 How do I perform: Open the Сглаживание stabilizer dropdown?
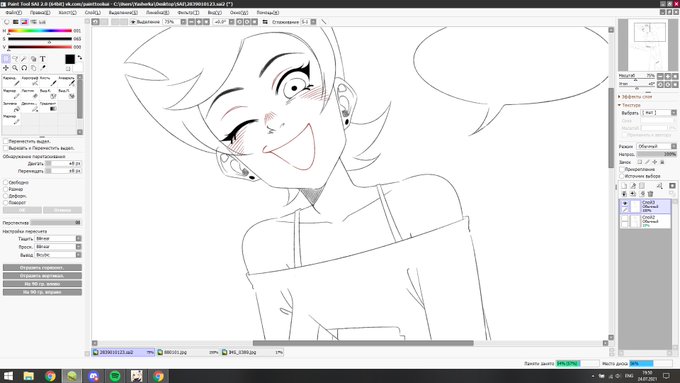tap(314, 22)
